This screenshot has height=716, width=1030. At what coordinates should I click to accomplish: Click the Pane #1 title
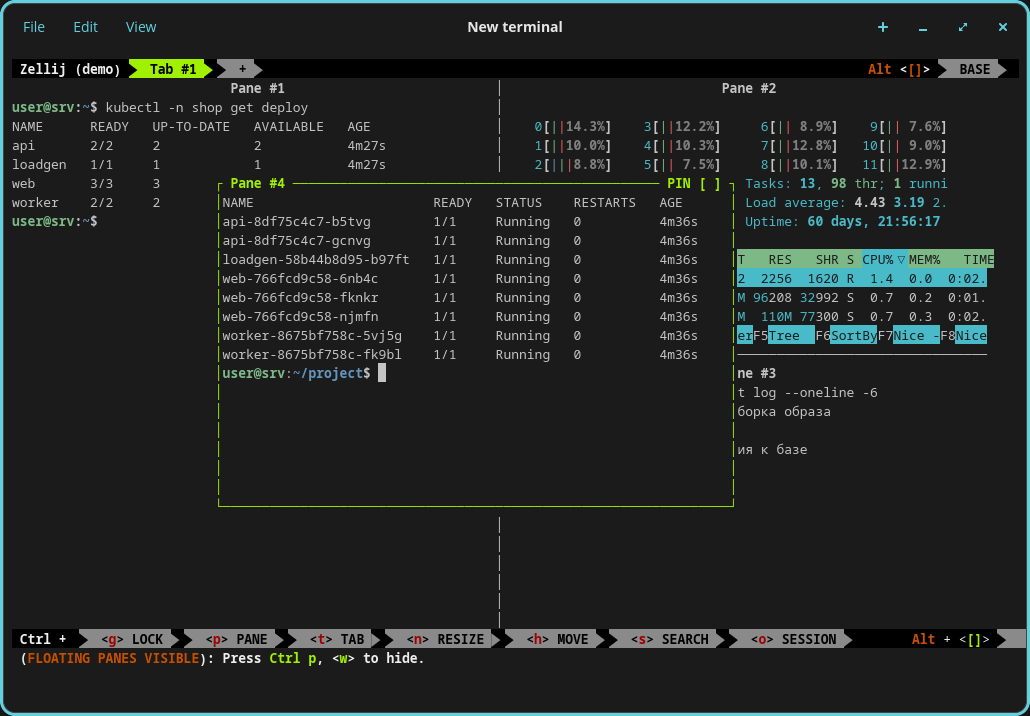(258, 88)
